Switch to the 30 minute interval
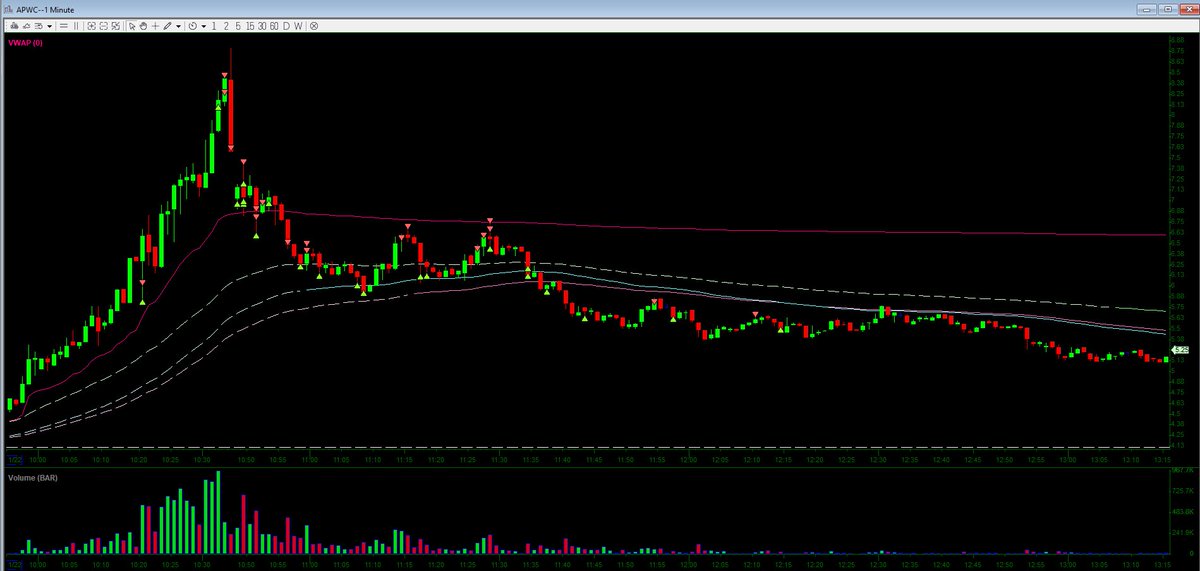 262,26
